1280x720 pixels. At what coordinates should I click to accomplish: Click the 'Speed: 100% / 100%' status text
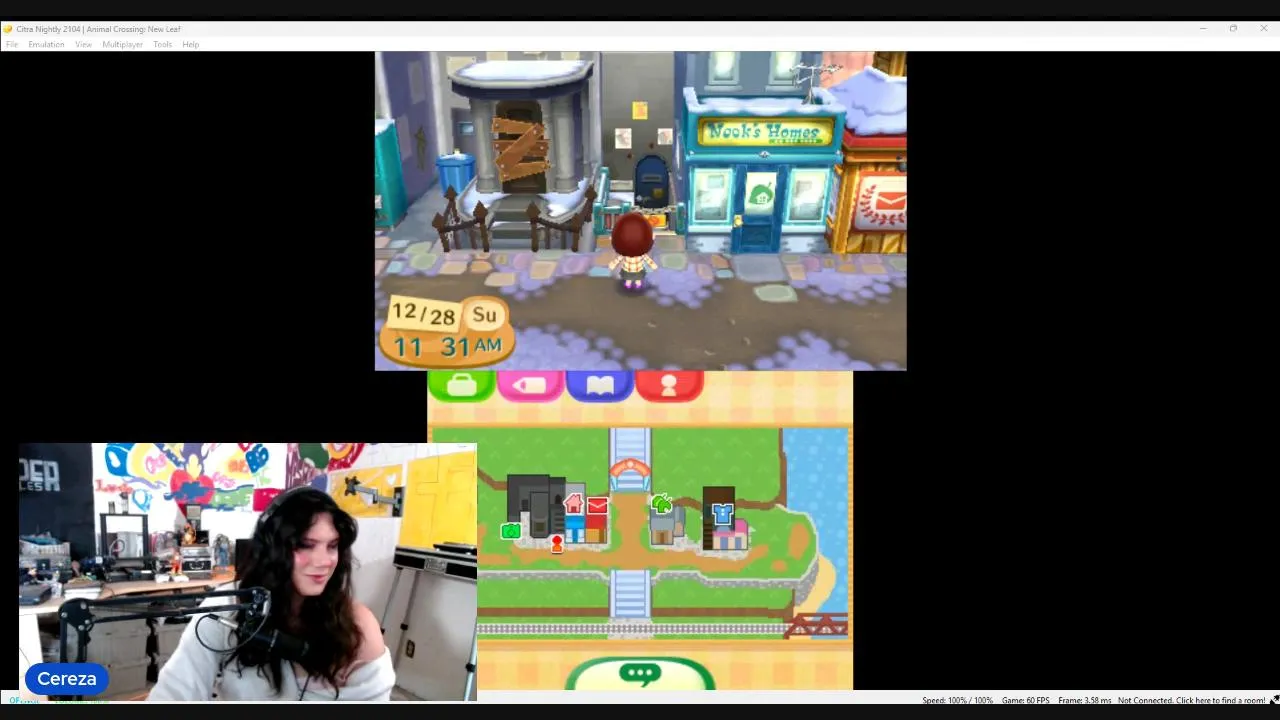click(957, 700)
